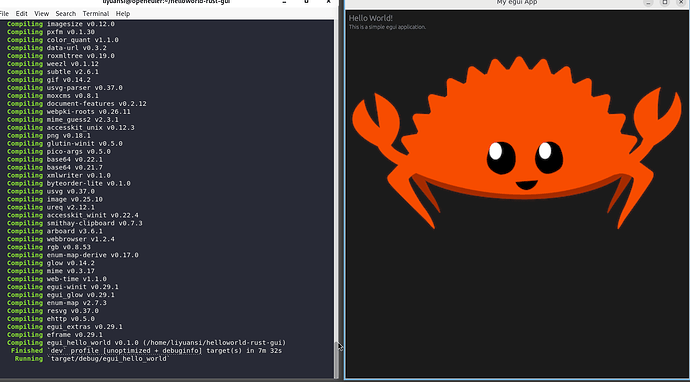Open the Terminal menu
Image resolution: width=690 pixels, height=382 pixels.
pyautogui.click(x=95, y=14)
